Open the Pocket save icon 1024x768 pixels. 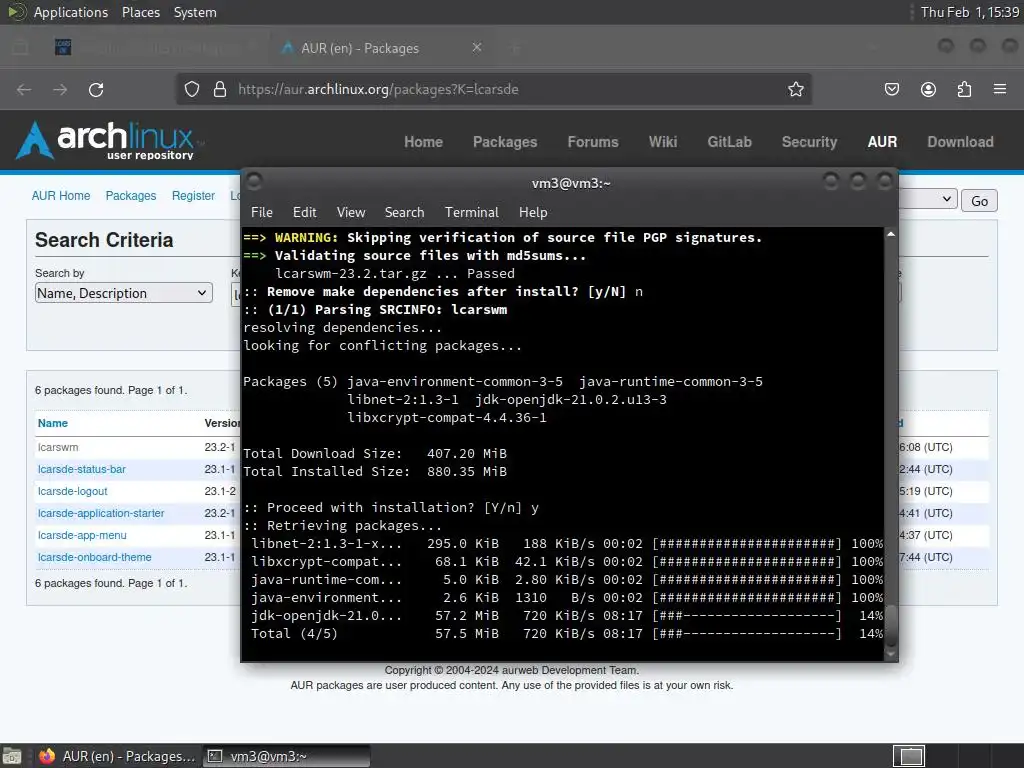click(x=892, y=89)
